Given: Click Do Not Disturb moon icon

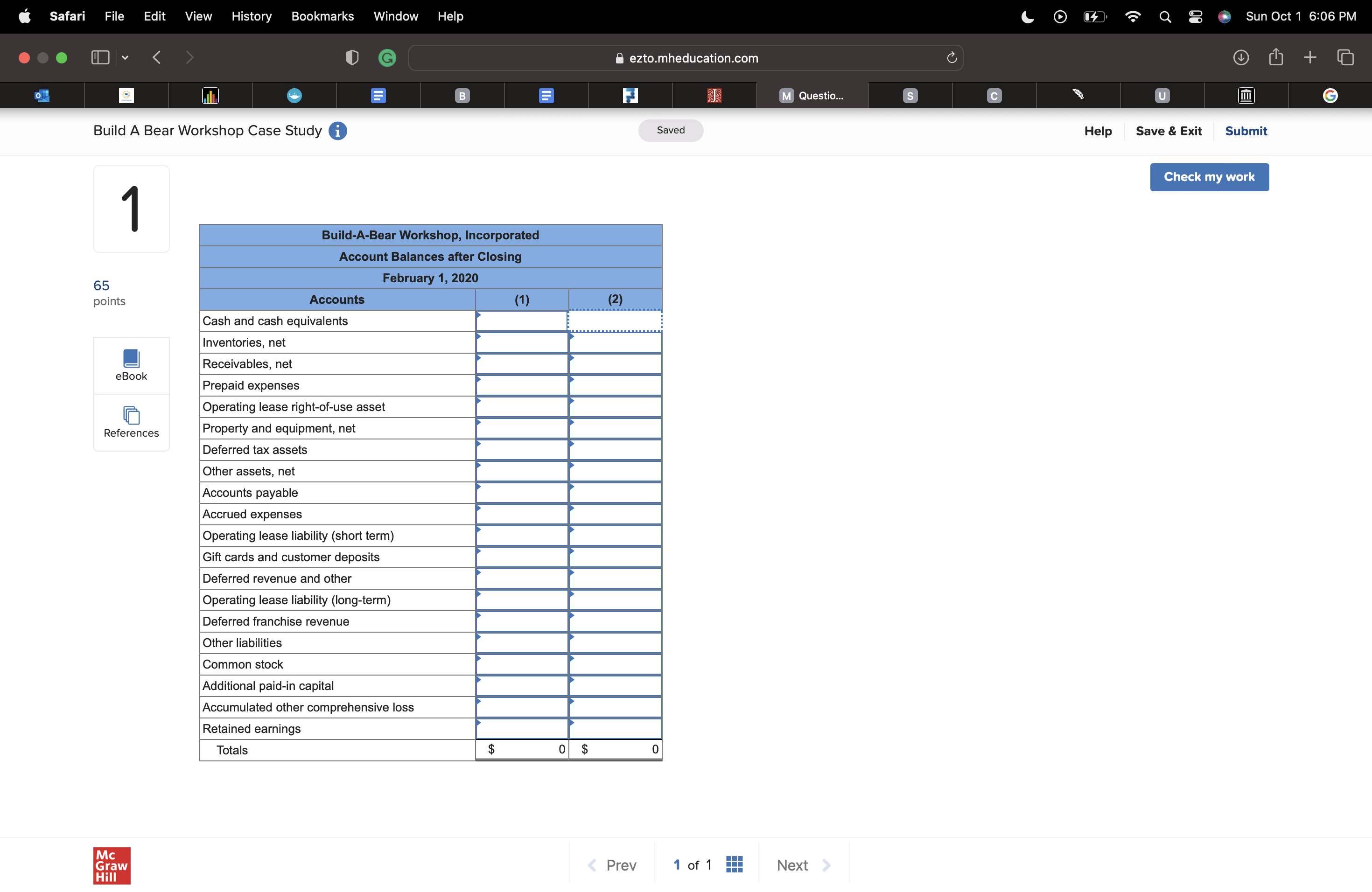Looking at the screenshot, I should coord(1028,17).
